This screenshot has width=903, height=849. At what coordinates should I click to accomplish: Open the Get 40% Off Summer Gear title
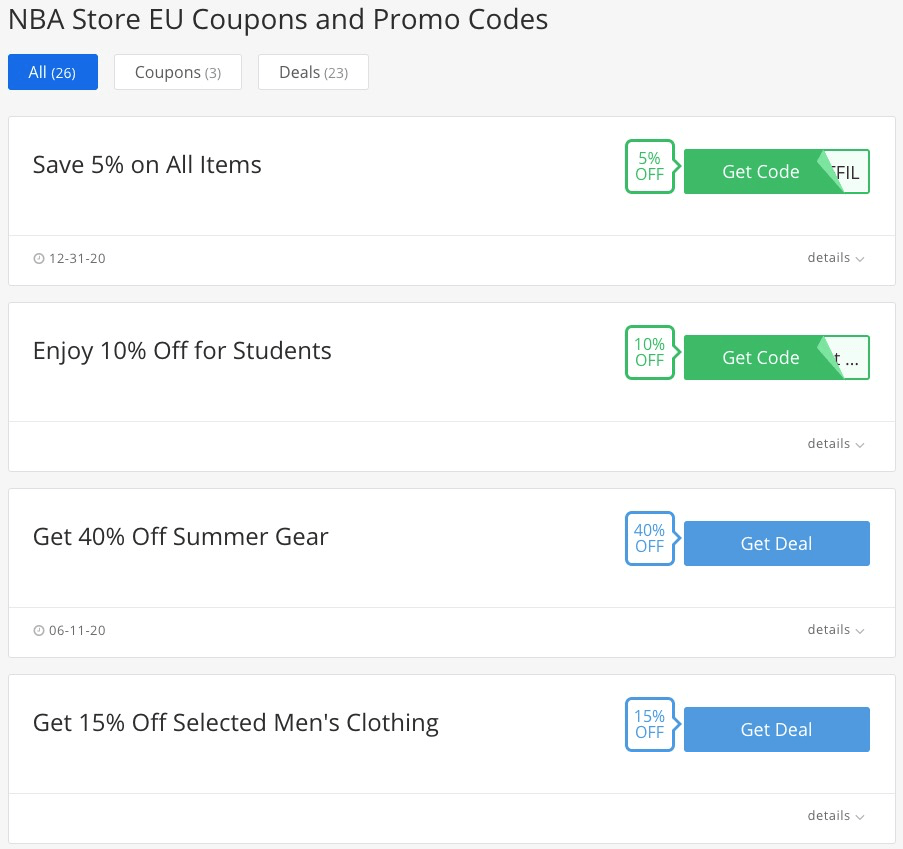click(180, 537)
